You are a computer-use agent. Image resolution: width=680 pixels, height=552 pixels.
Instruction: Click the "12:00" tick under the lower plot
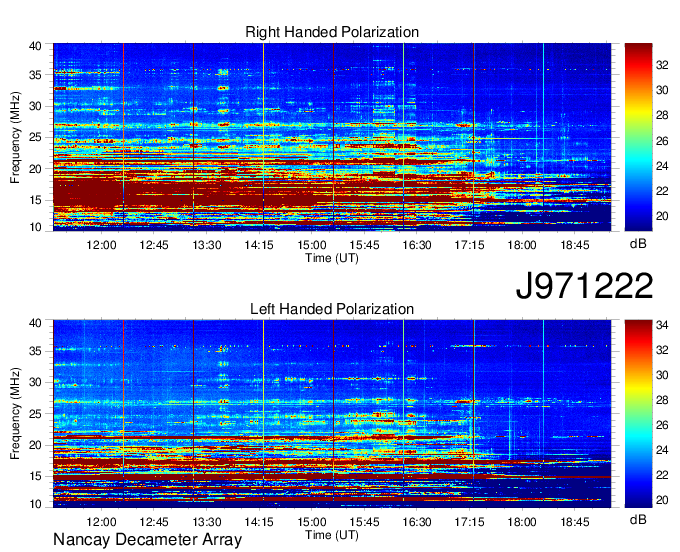(x=101, y=522)
